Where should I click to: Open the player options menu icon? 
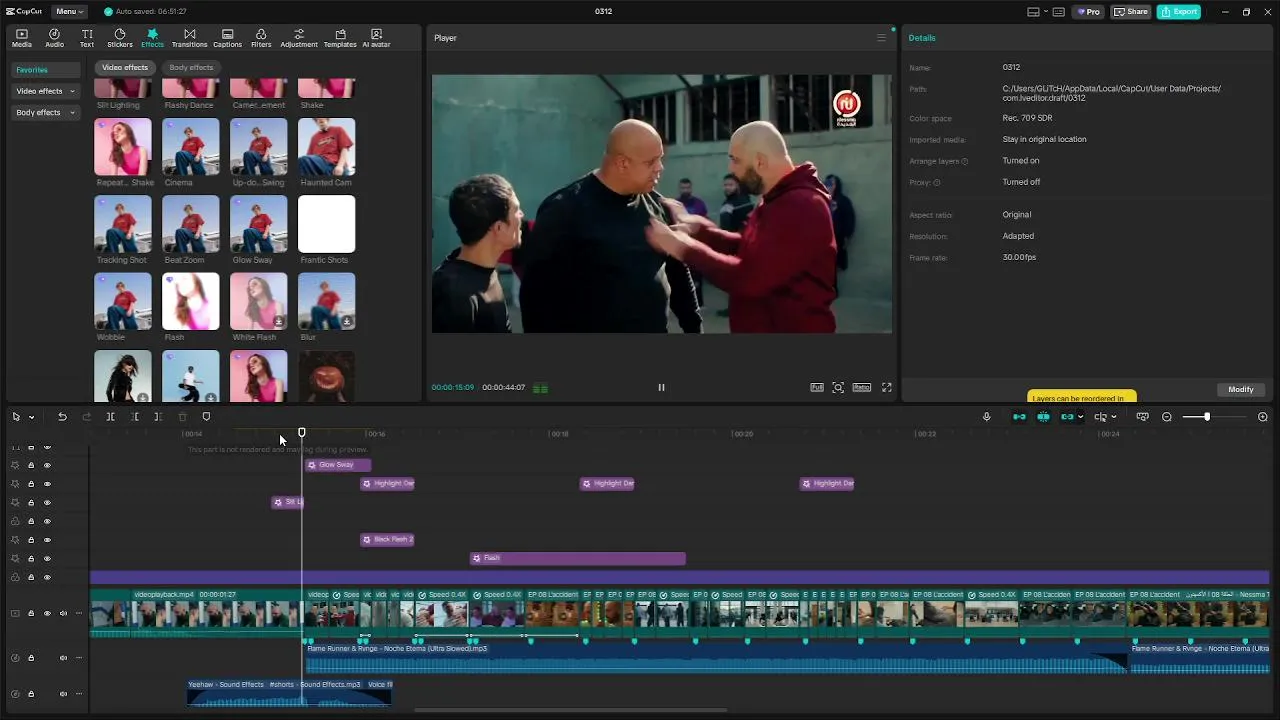881,38
